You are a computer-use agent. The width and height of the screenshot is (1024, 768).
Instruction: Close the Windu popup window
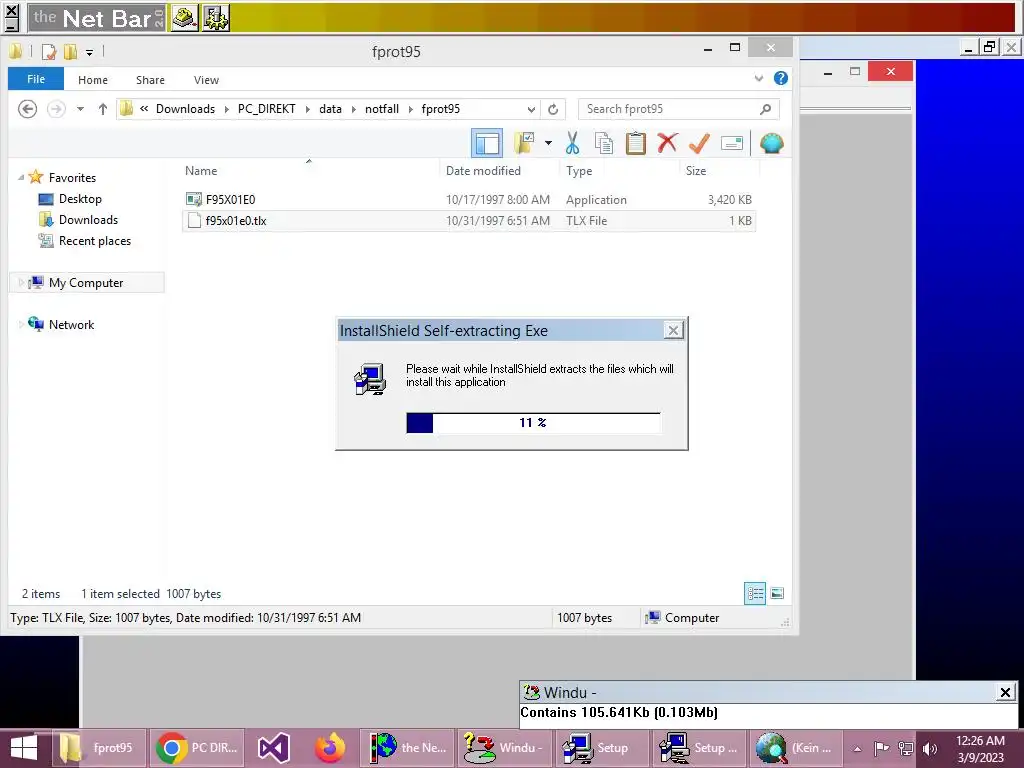pyautogui.click(x=1005, y=692)
